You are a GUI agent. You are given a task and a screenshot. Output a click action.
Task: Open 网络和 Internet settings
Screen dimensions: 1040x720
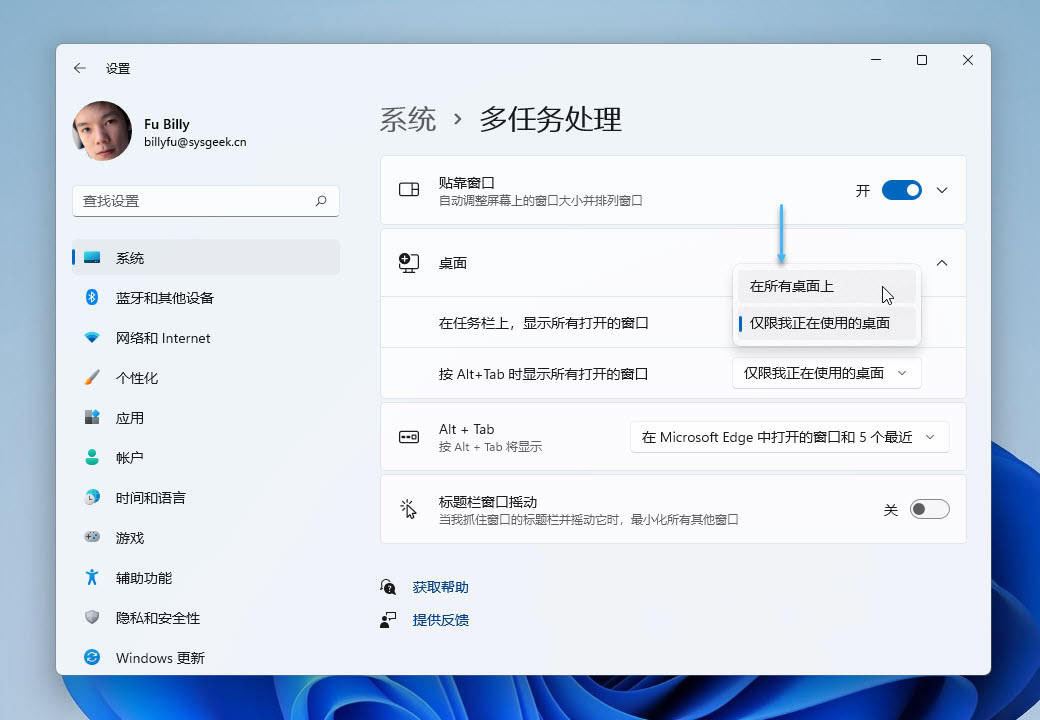162,338
